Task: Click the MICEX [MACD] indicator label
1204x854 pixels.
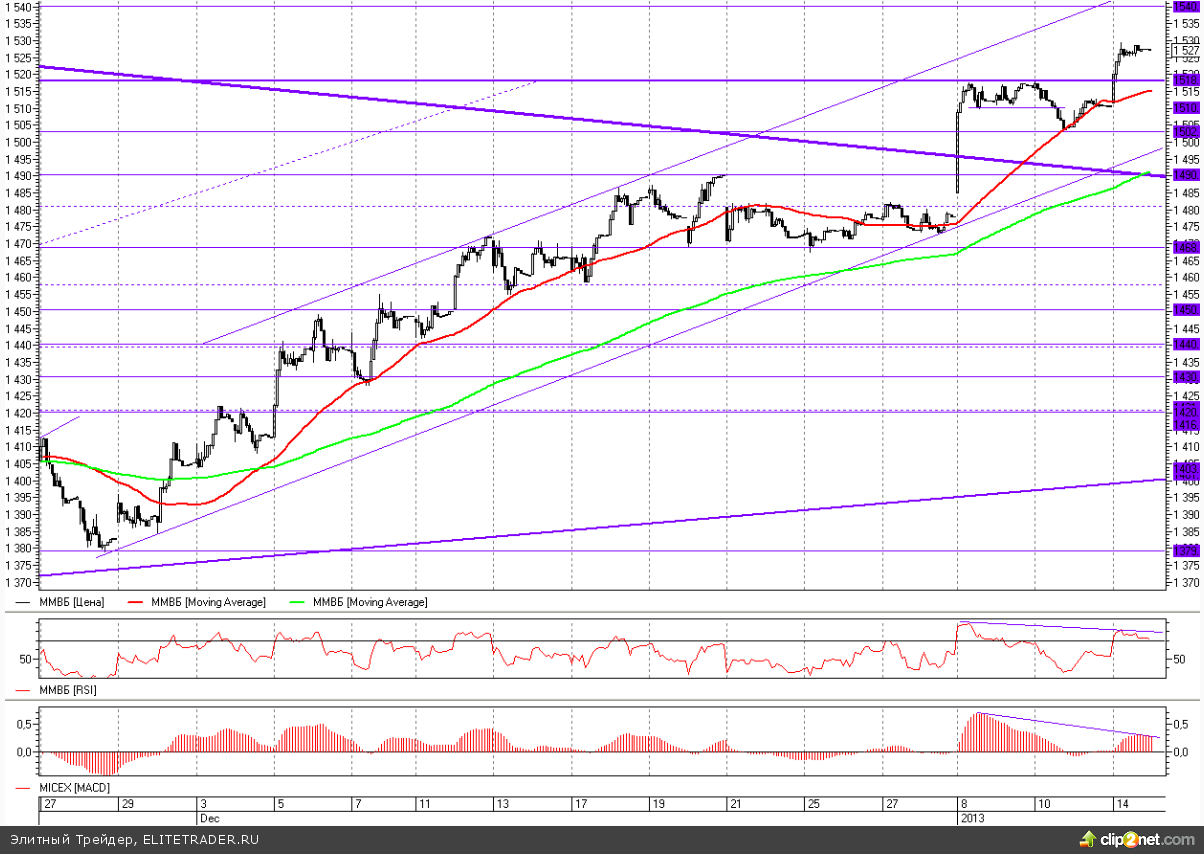Action: coord(72,790)
